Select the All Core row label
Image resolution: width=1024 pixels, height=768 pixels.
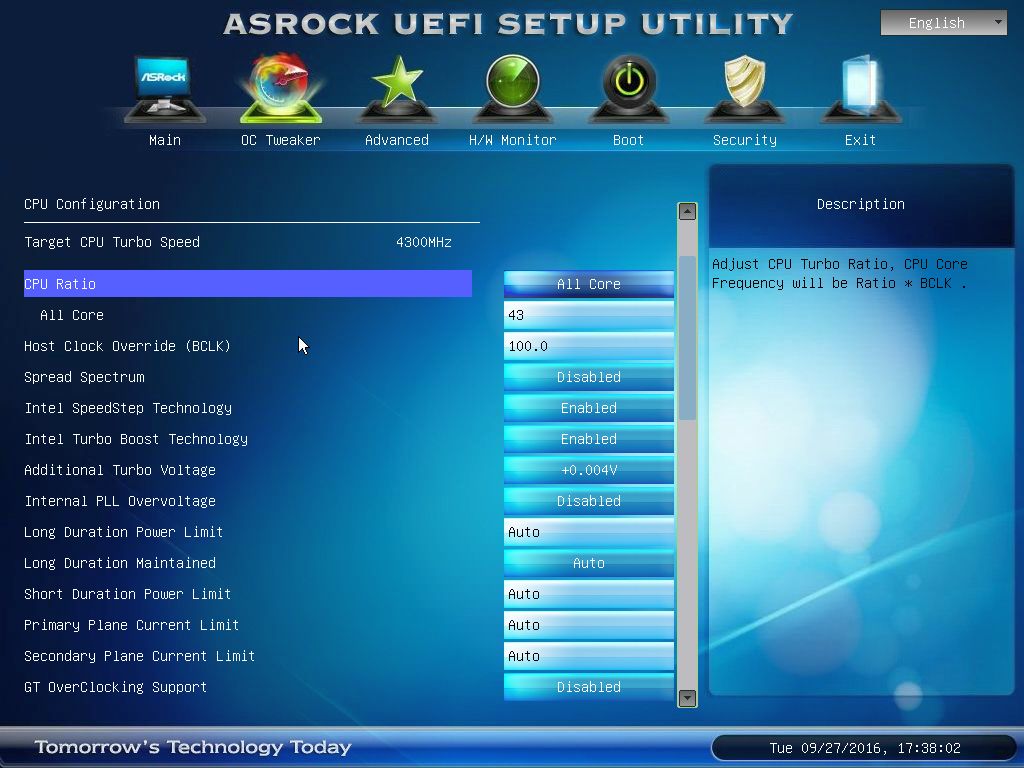(x=72, y=315)
